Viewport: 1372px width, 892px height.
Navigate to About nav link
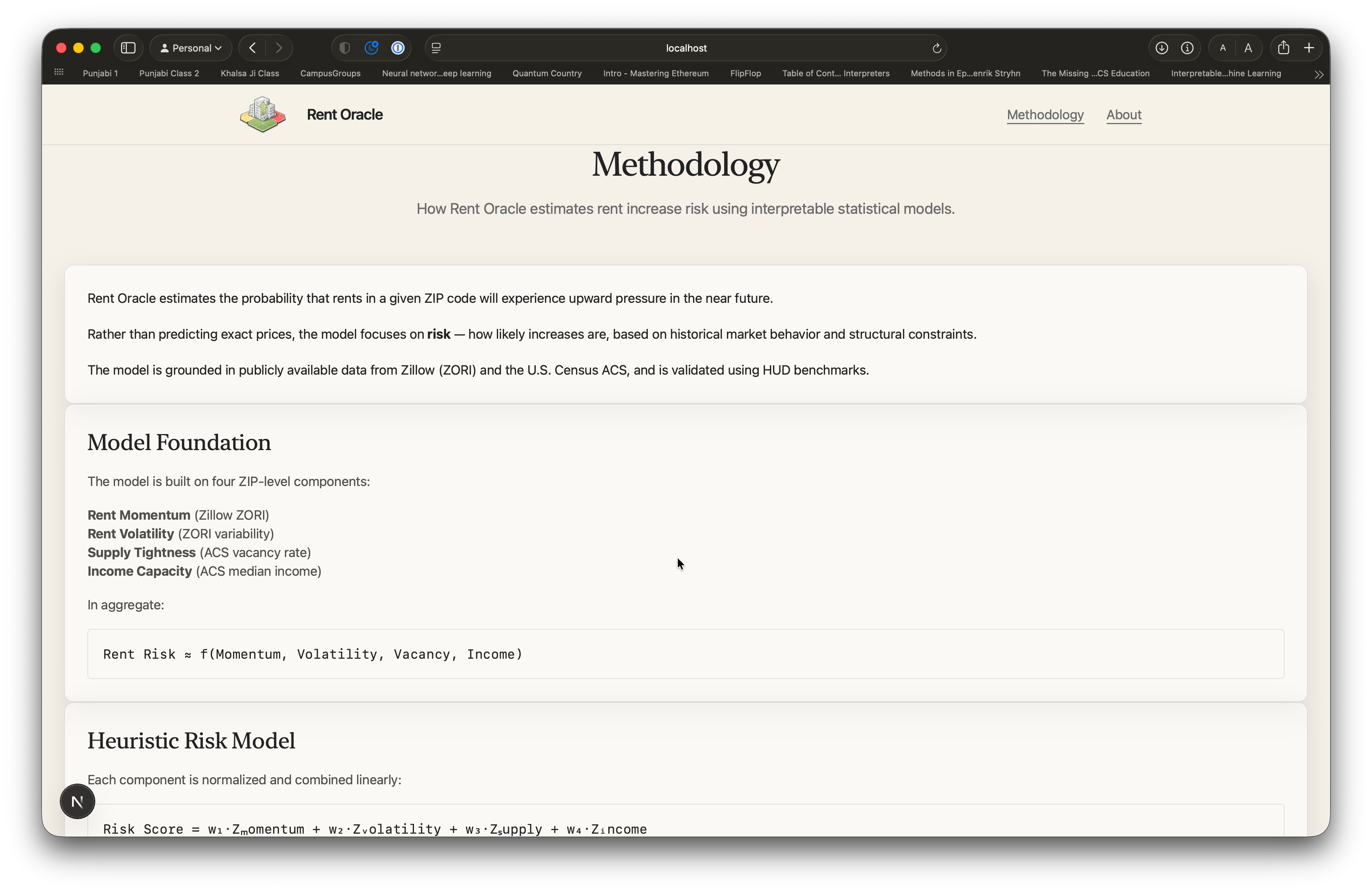(x=1124, y=115)
